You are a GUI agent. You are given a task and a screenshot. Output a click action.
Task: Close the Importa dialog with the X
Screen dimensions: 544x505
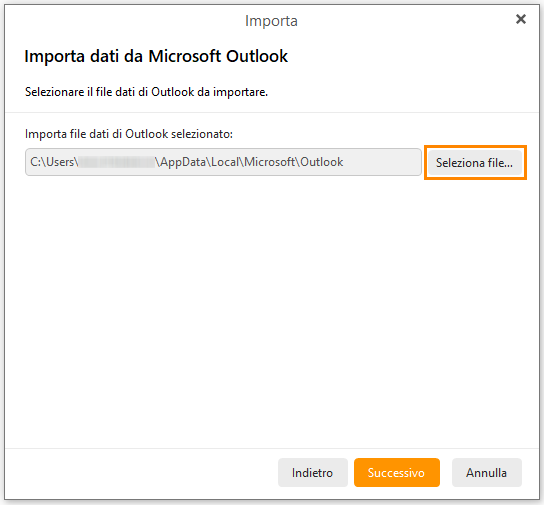(521, 19)
